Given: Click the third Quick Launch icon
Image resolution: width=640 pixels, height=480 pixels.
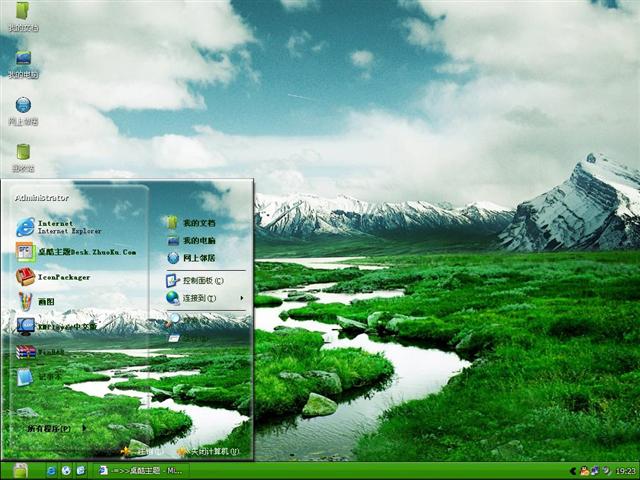Looking at the screenshot, I should pyautogui.click(x=81, y=471).
